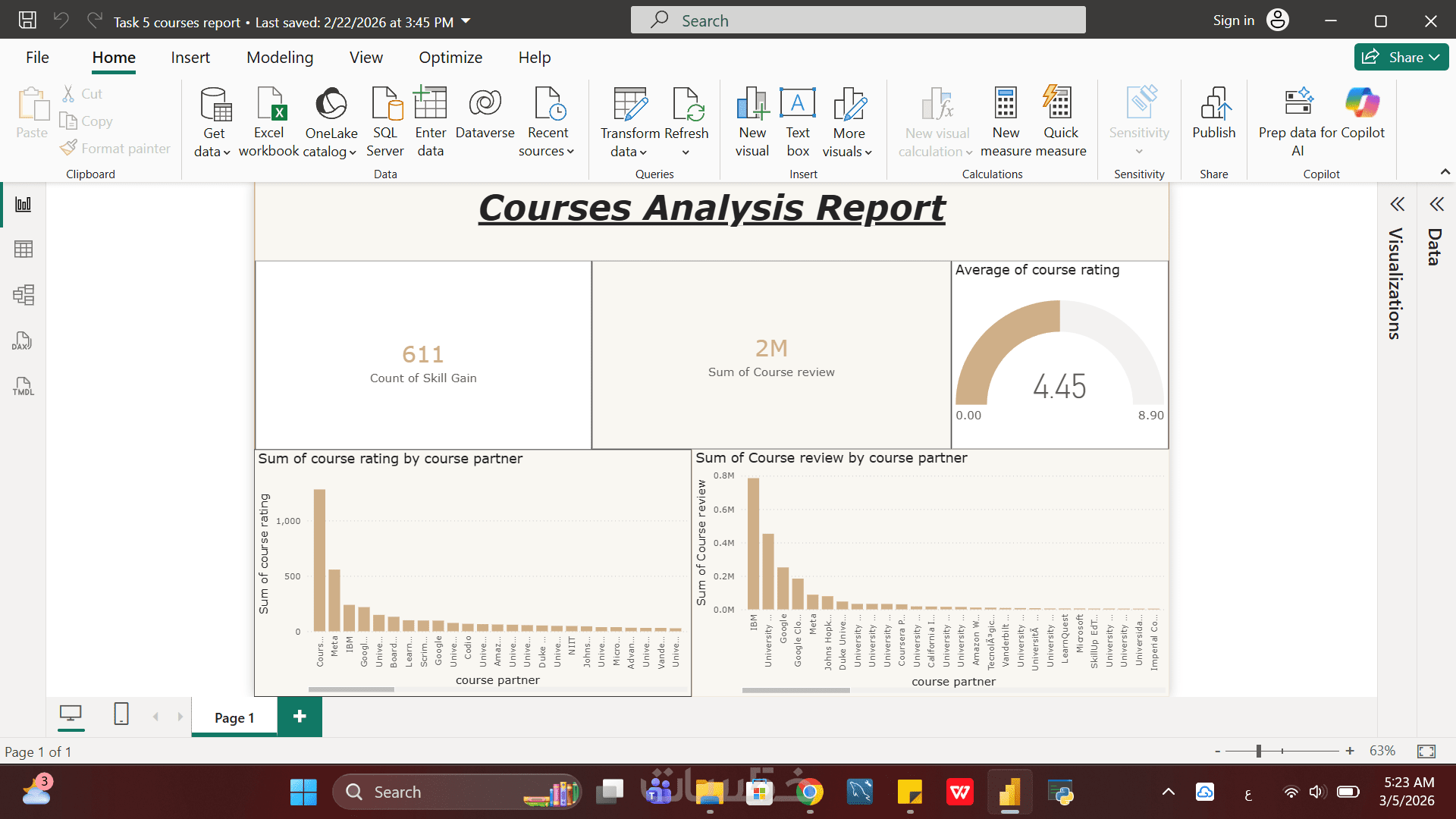Image resolution: width=1456 pixels, height=819 pixels.
Task: Click Sign in link
Action: click(1233, 20)
